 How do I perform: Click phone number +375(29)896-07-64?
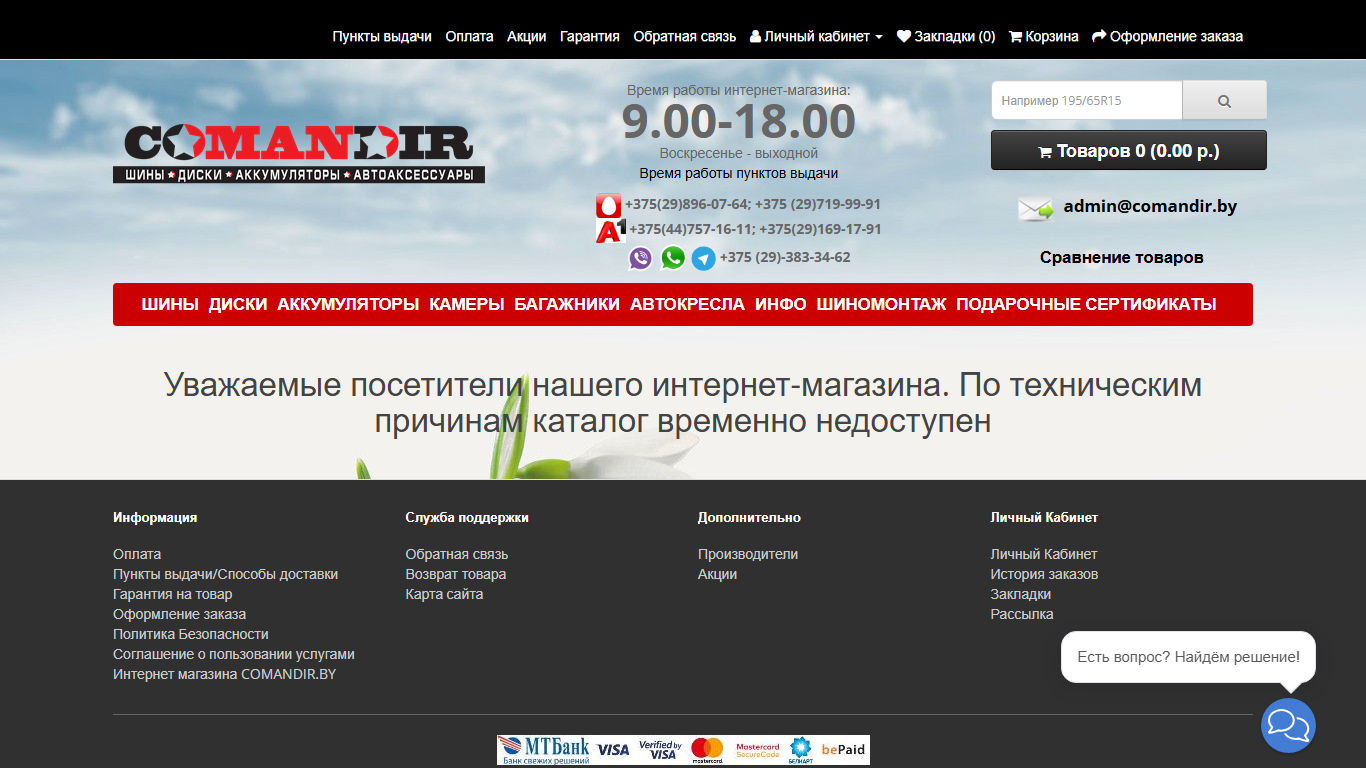tap(687, 204)
